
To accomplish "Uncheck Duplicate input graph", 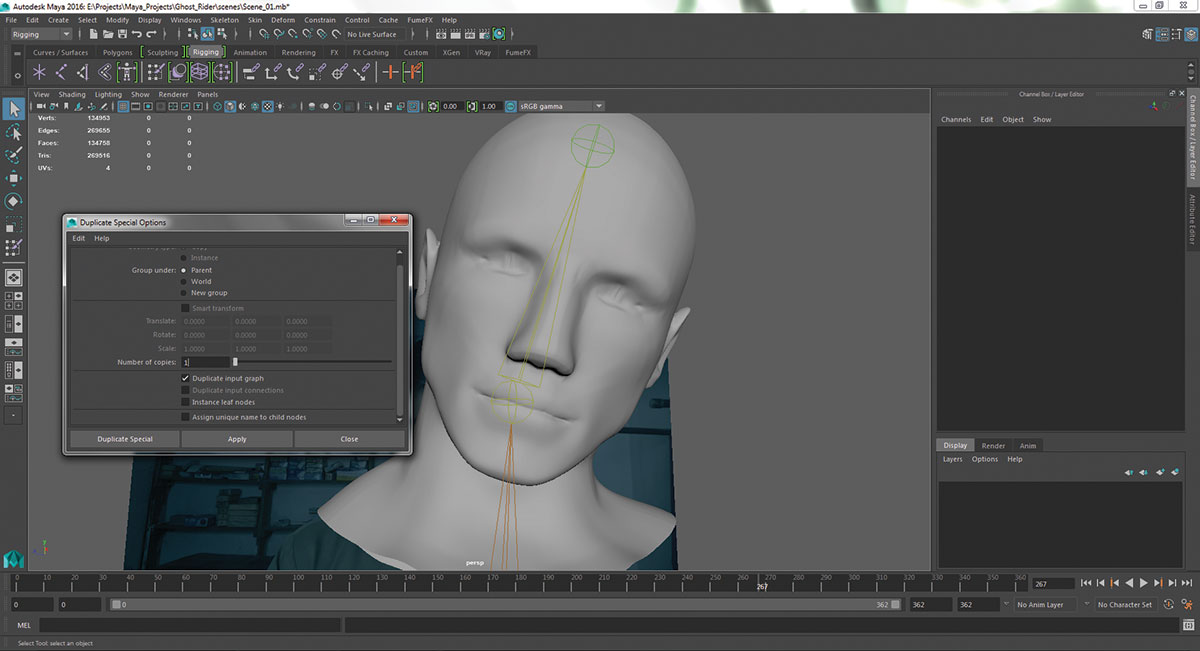I will [185, 379].
